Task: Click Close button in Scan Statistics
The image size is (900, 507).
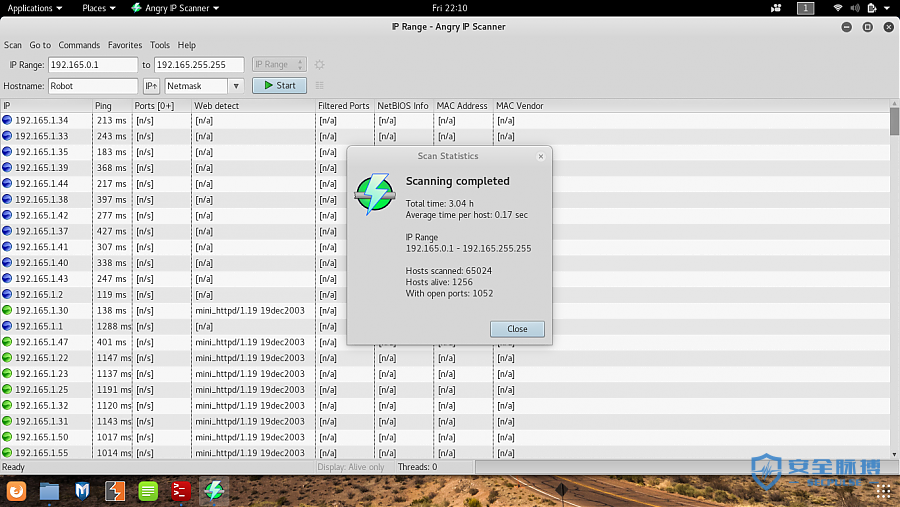Action: tap(517, 329)
